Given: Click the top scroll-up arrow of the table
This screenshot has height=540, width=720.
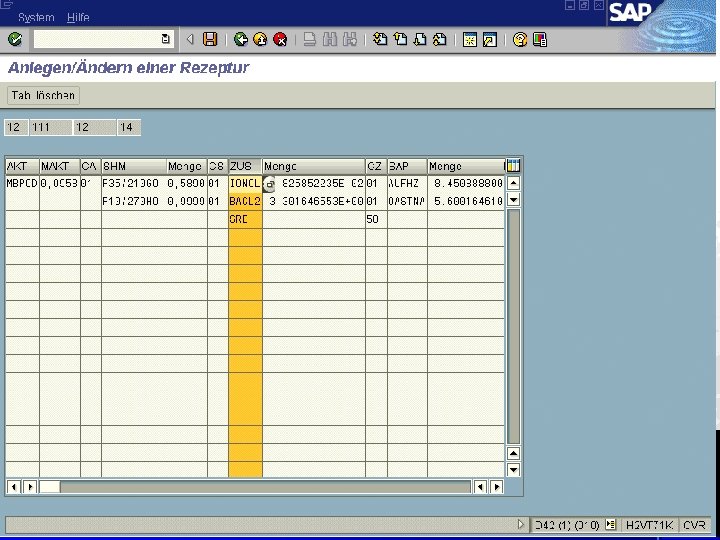Looking at the screenshot, I should click(513, 183).
